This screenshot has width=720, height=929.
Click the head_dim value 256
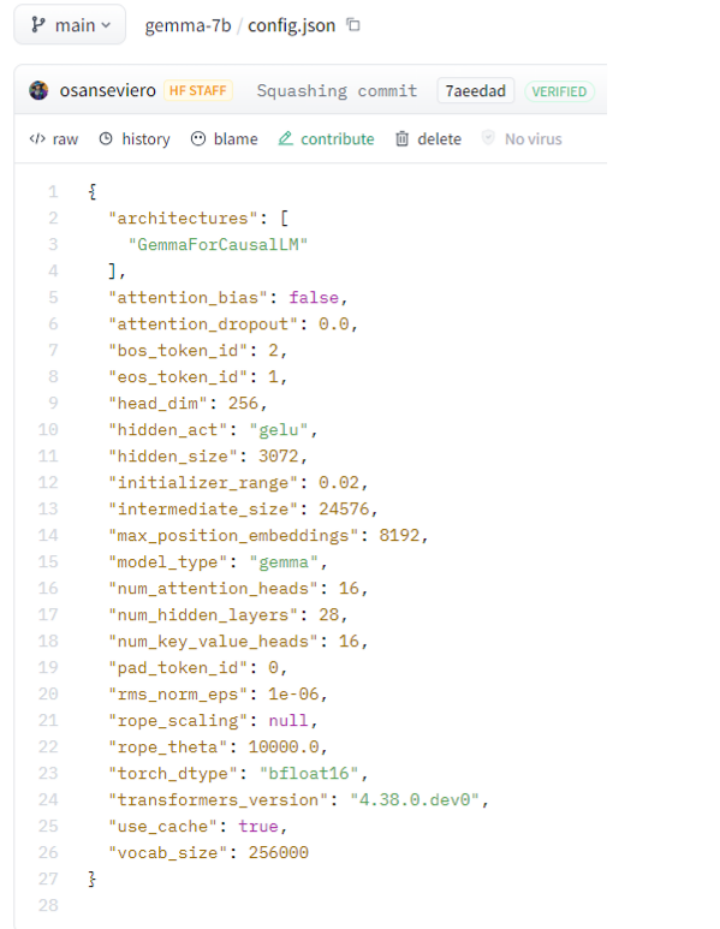point(244,403)
